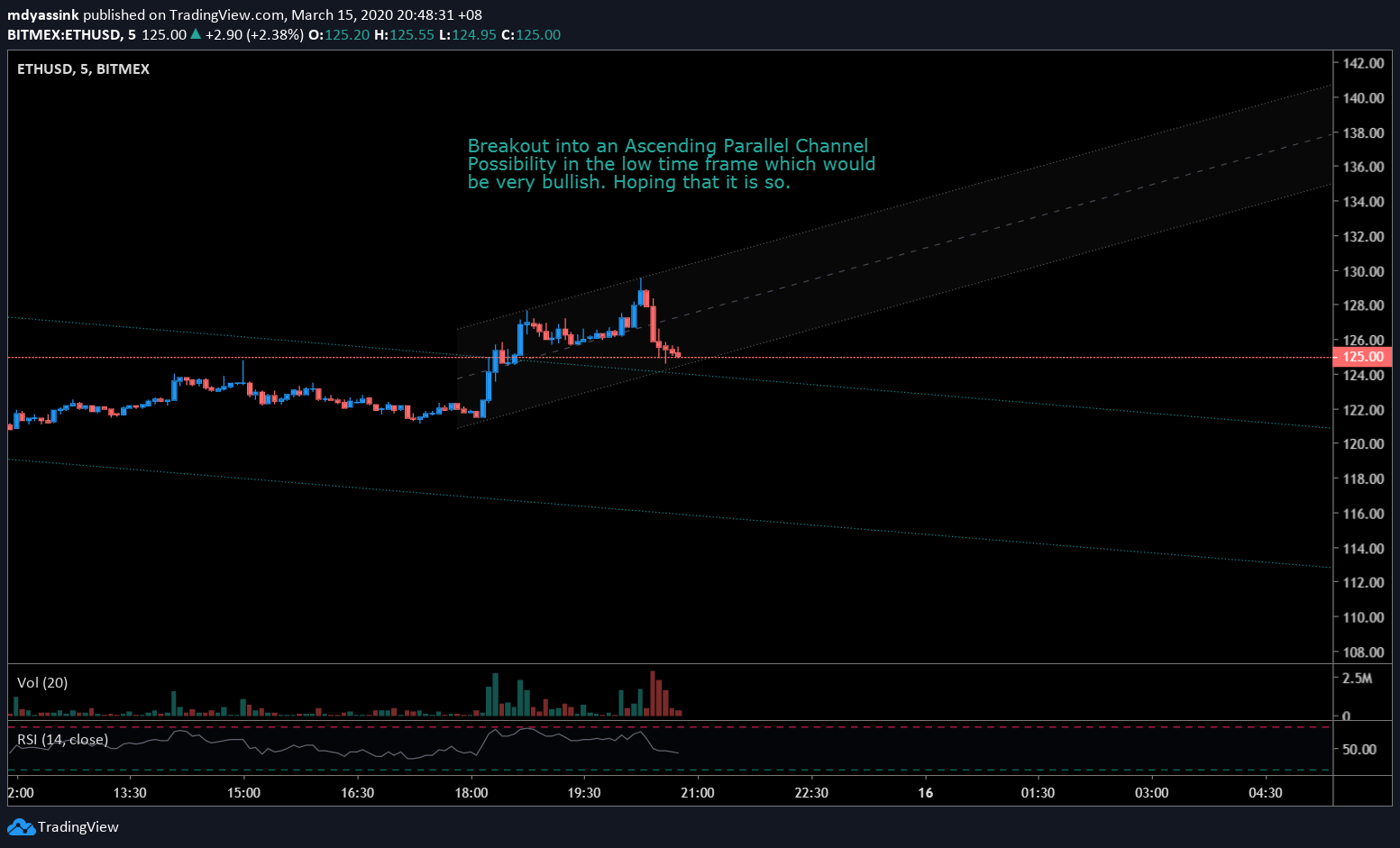
Task: Click the 130.00 price axis label
Action: 1363,271
